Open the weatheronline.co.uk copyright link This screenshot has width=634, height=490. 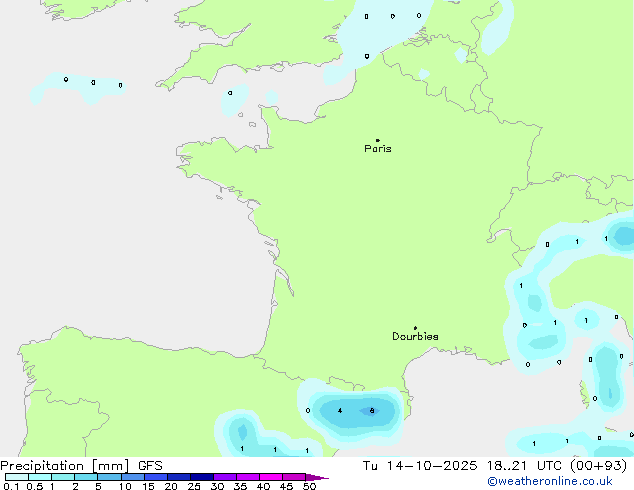click(550, 481)
